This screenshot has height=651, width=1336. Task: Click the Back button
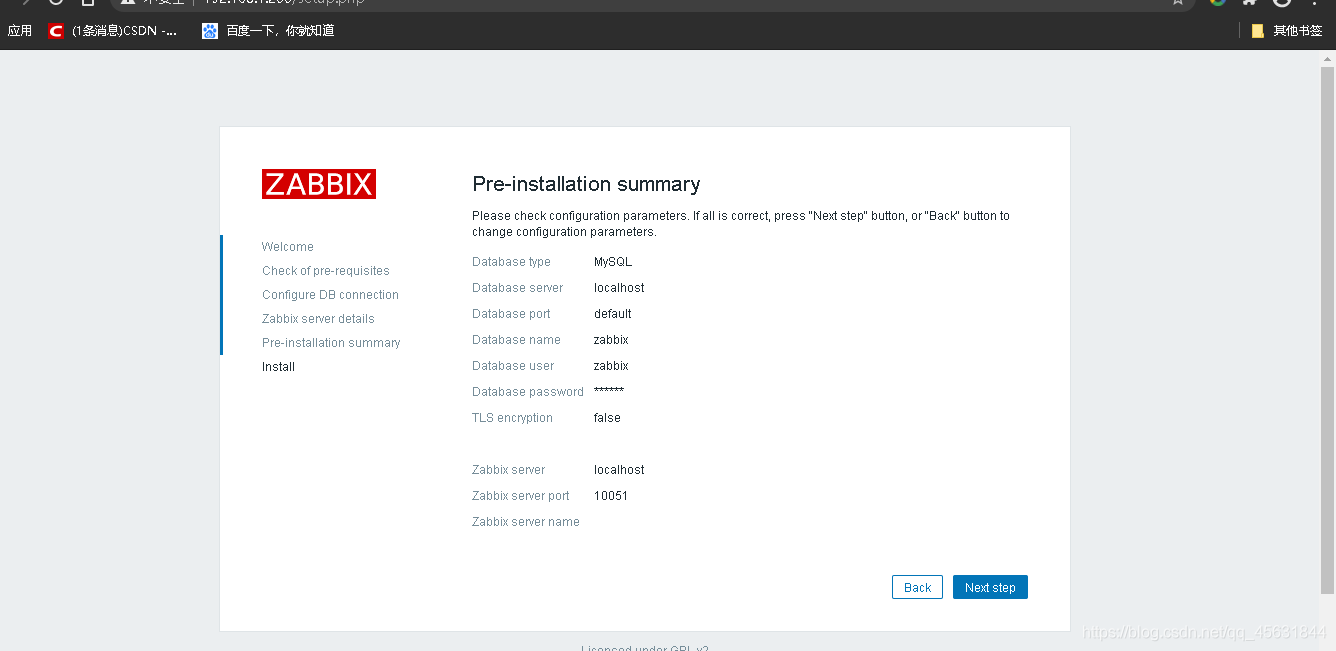(918, 587)
